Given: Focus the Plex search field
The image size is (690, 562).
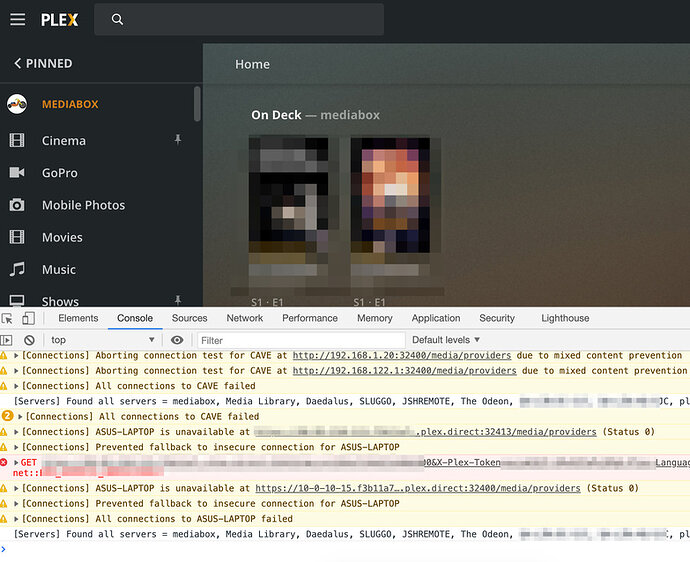Looking at the screenshot, I should (239, 19).
